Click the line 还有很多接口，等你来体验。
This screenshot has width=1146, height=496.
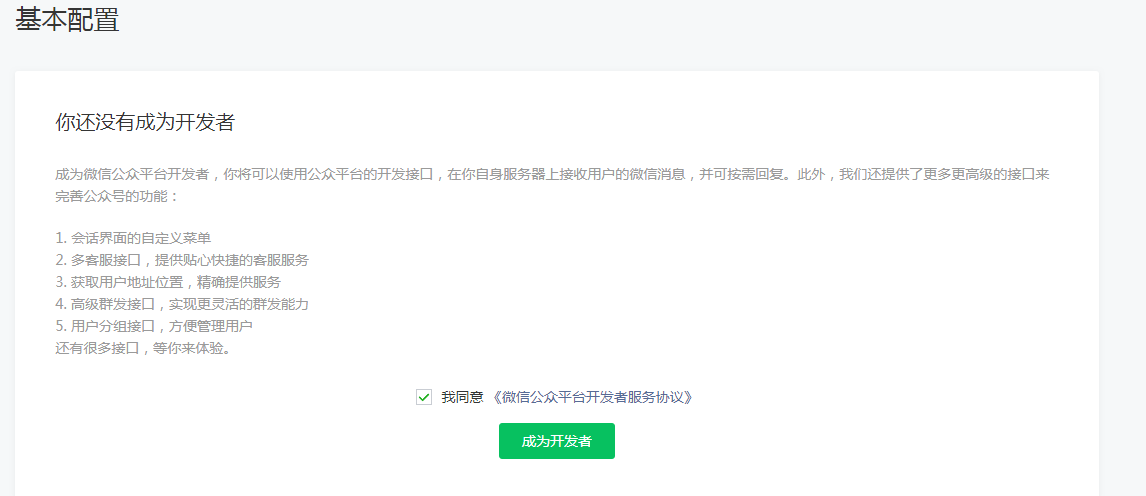[145, 348]
